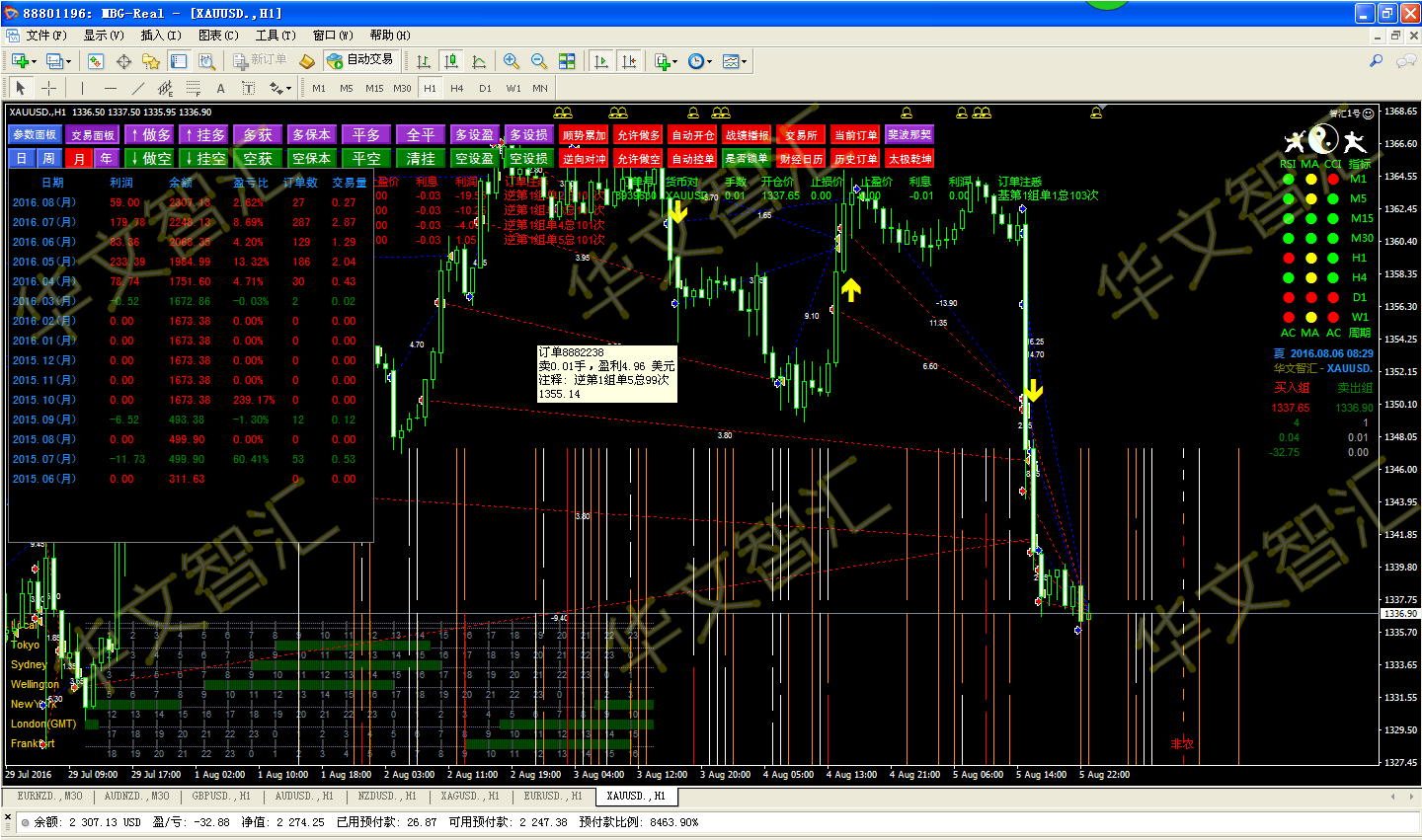Switch chart to candlesticks icon
The width and height of the screenshot is (1422, 840).
451,61
